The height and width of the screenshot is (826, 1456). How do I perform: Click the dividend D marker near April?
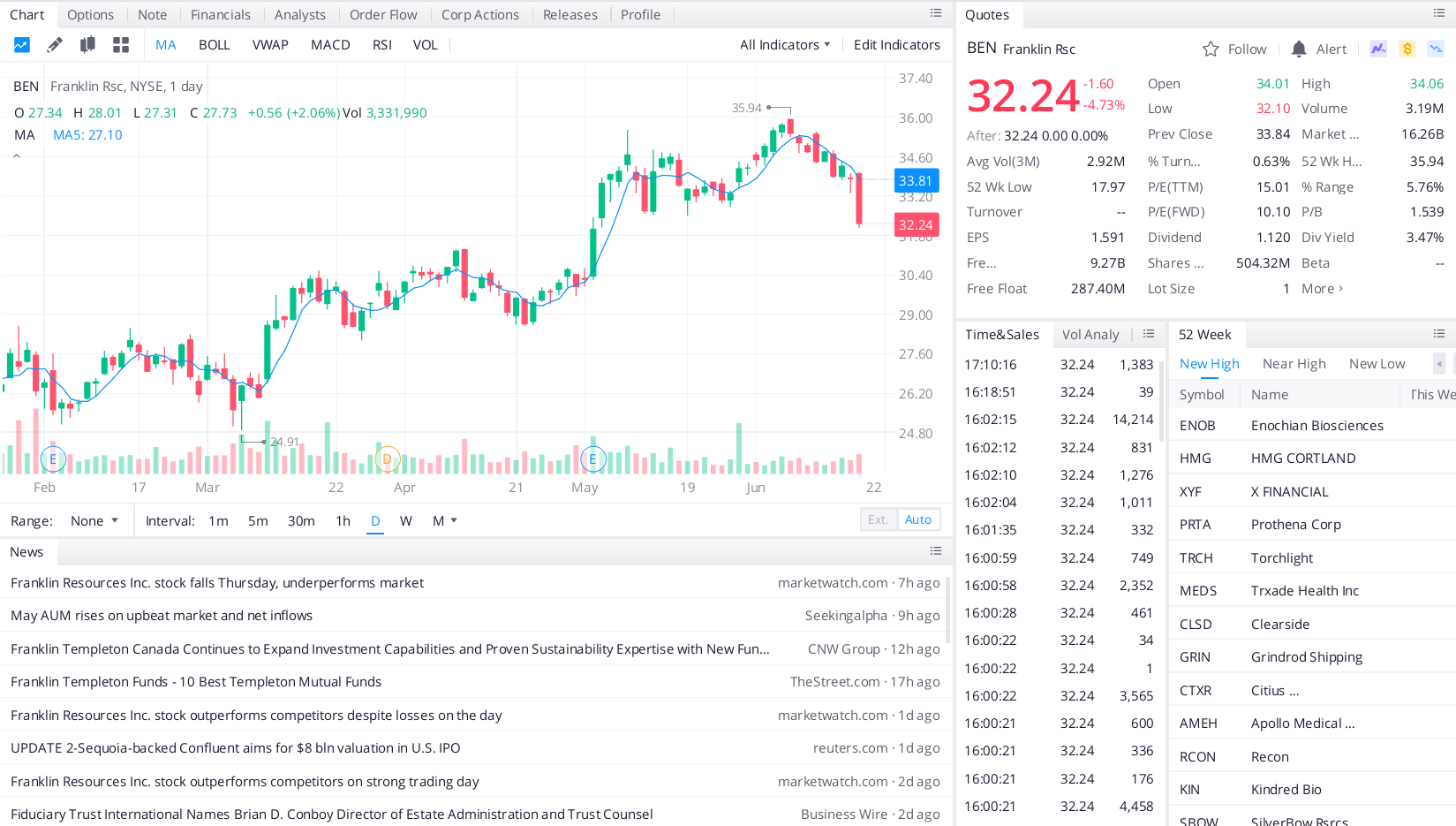point(387,459)
